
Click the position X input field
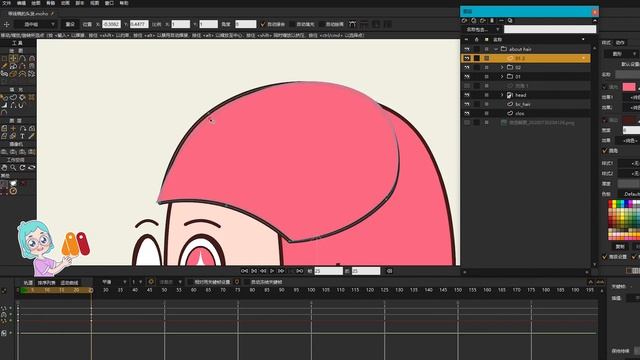(x=111, y=24)
